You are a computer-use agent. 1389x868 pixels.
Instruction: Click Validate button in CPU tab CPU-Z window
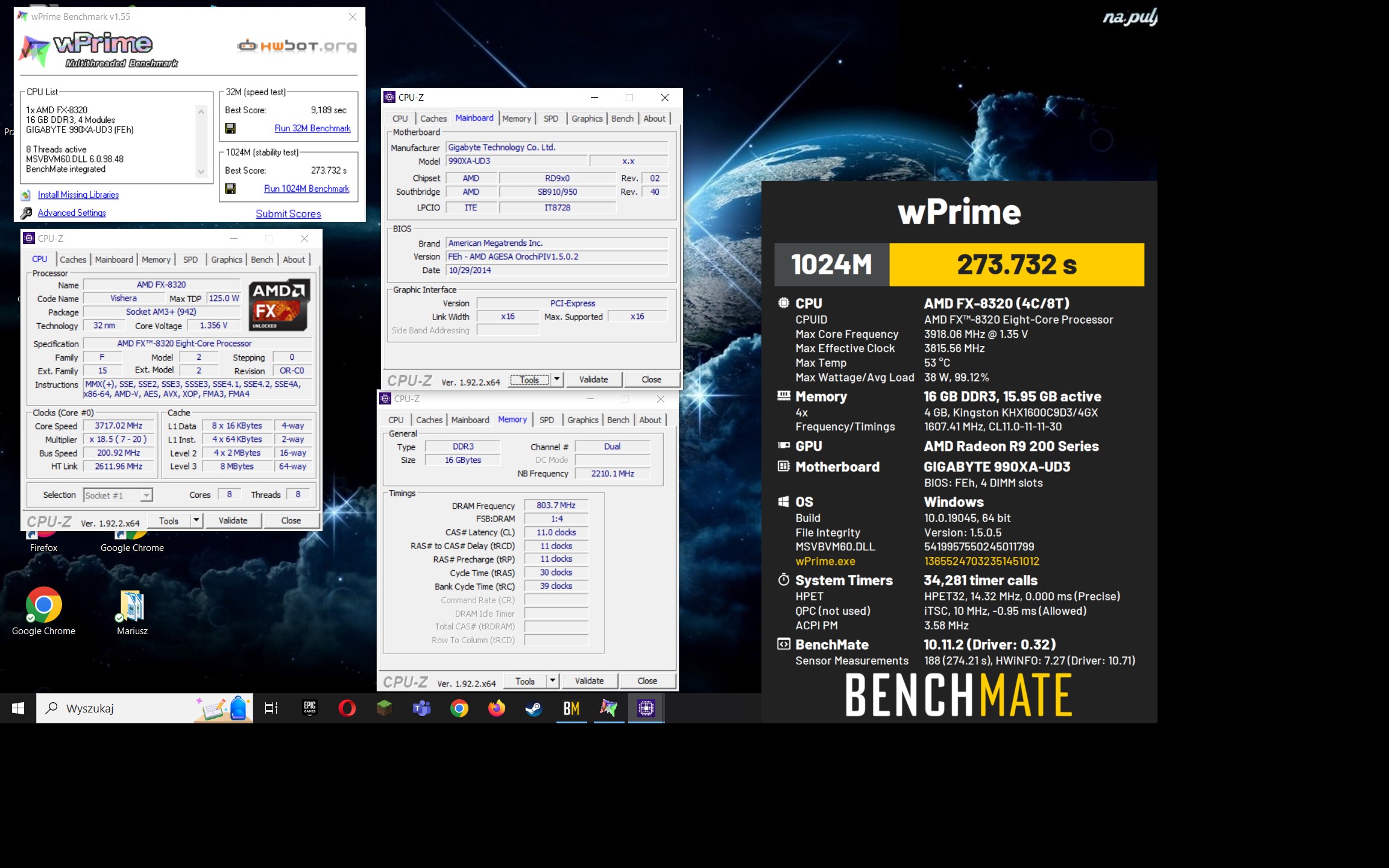(x=233, y=520)
